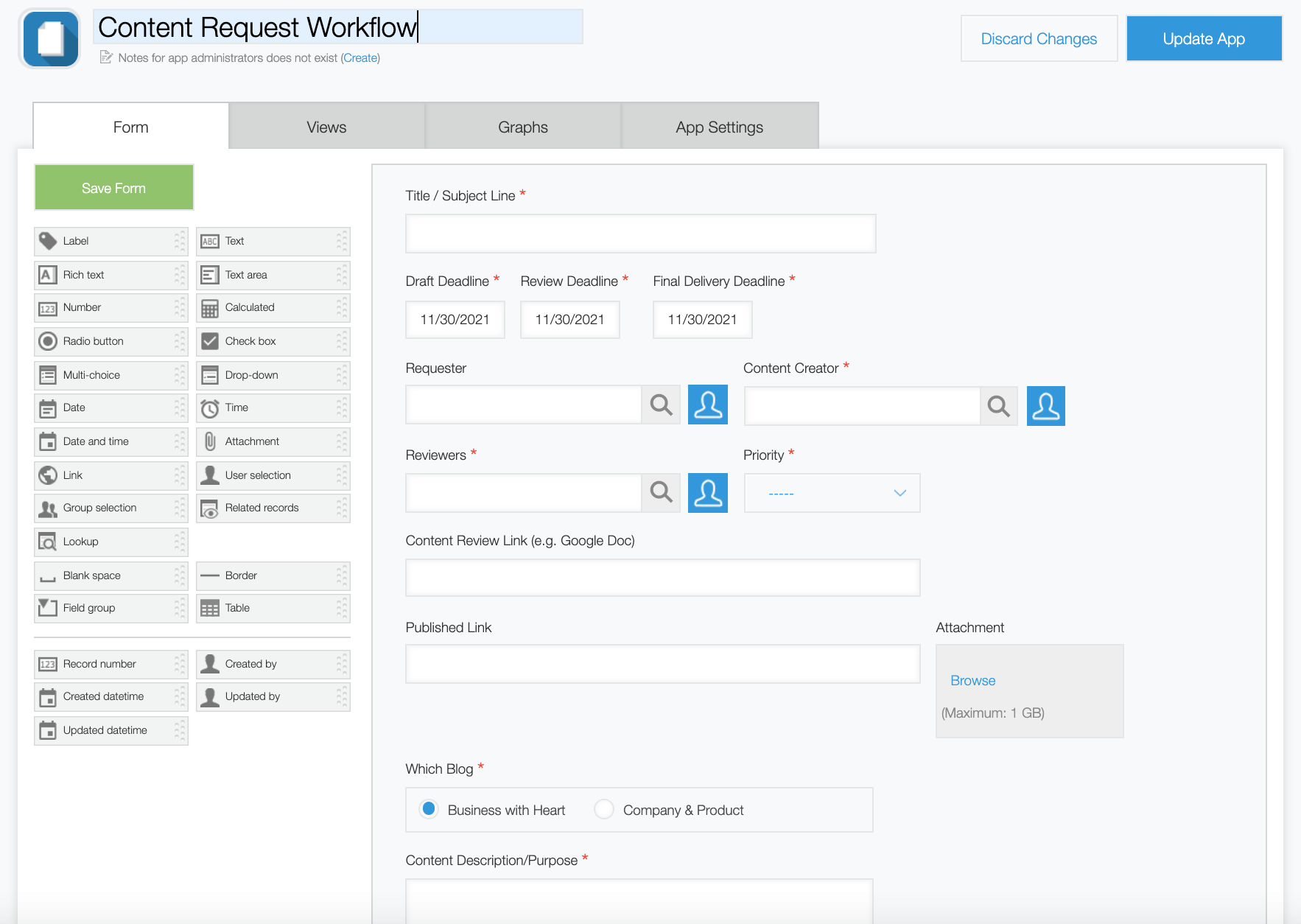Image resolution: width=1301 pixels, height=924 pixels.
Task: Click the Radio button field icon
Action: click(x=47, y=340)
